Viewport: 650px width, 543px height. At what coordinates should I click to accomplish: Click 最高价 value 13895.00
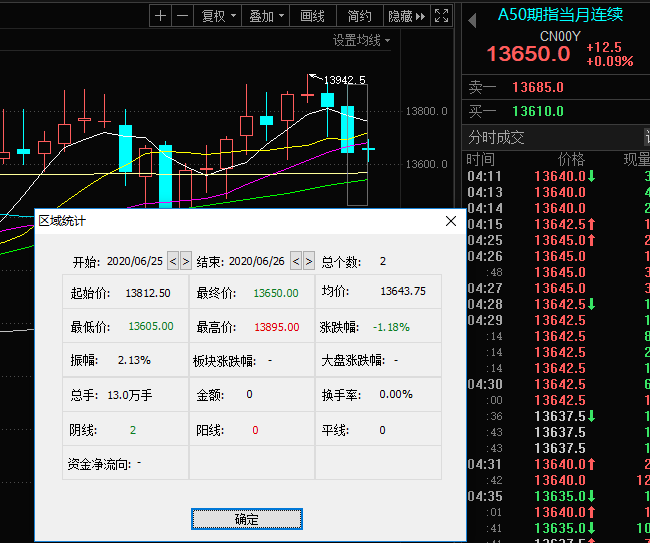(277, 327)
